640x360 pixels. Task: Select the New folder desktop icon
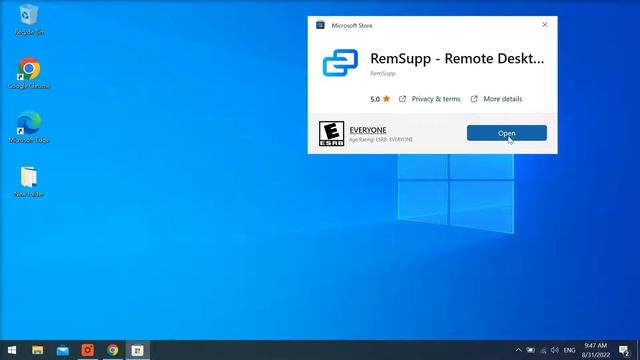29,182
